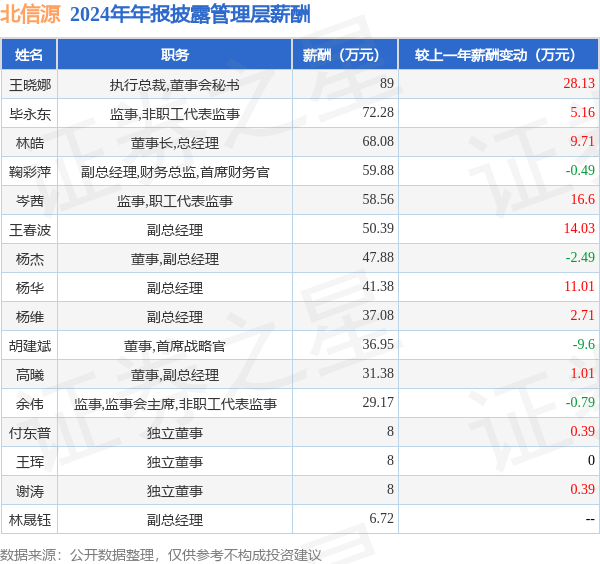This screenshot has height=564, width=600.
Task: Click salary value 36.95
Action: pyautogui.click(x=378, y=344)
